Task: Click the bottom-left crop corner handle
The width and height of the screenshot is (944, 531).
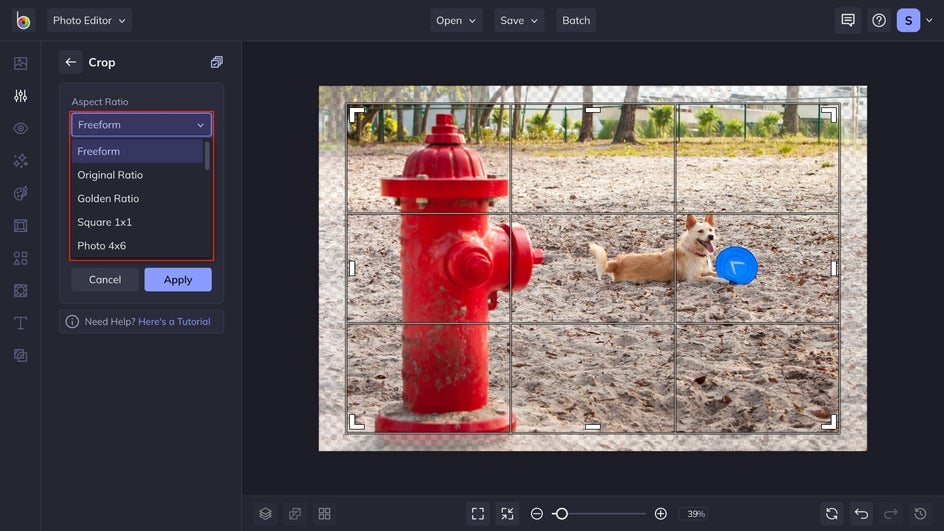Action: pyautogui.click(x=356, y=422)
